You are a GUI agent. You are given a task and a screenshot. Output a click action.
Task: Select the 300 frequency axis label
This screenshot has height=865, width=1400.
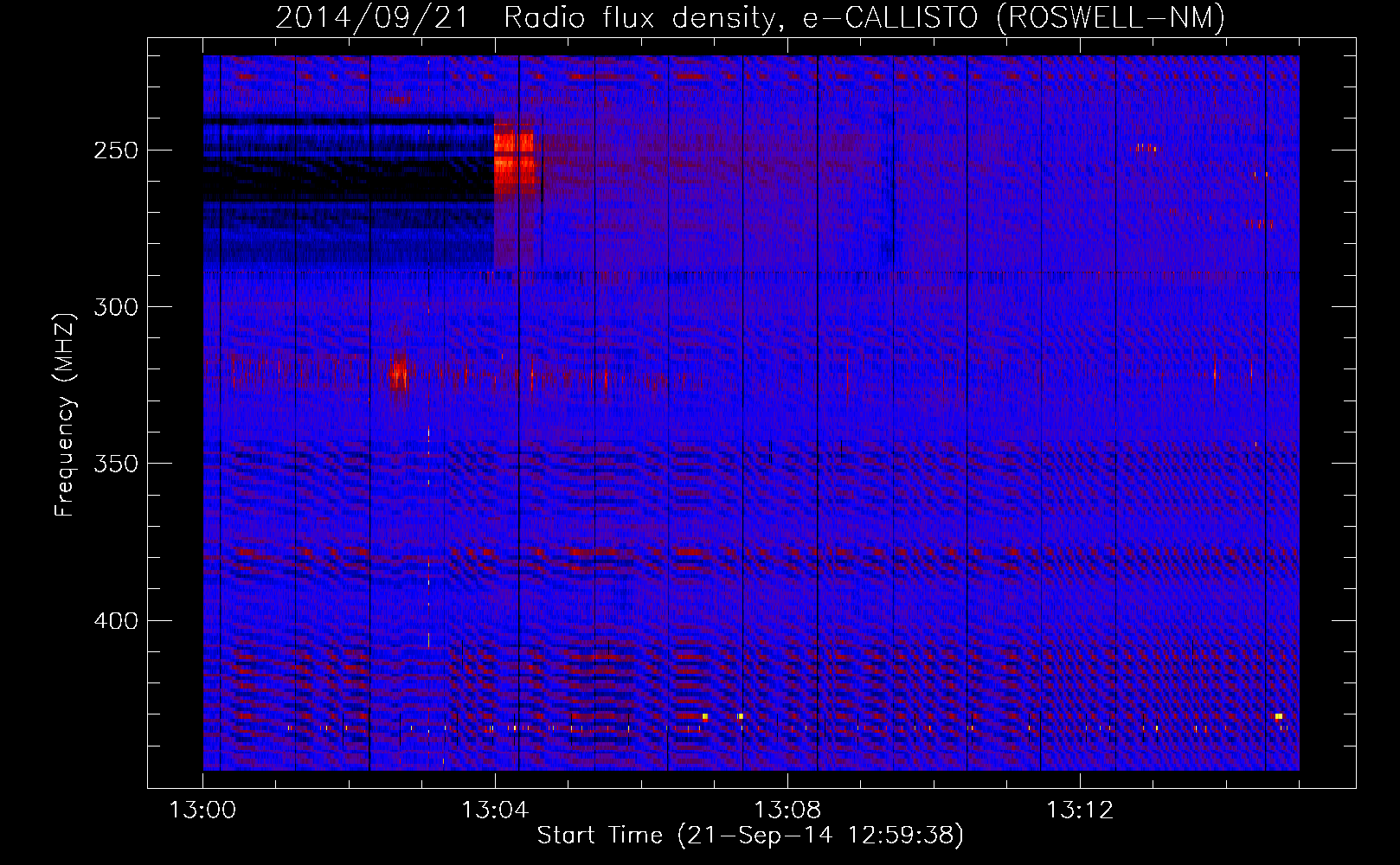click(116, 307)
